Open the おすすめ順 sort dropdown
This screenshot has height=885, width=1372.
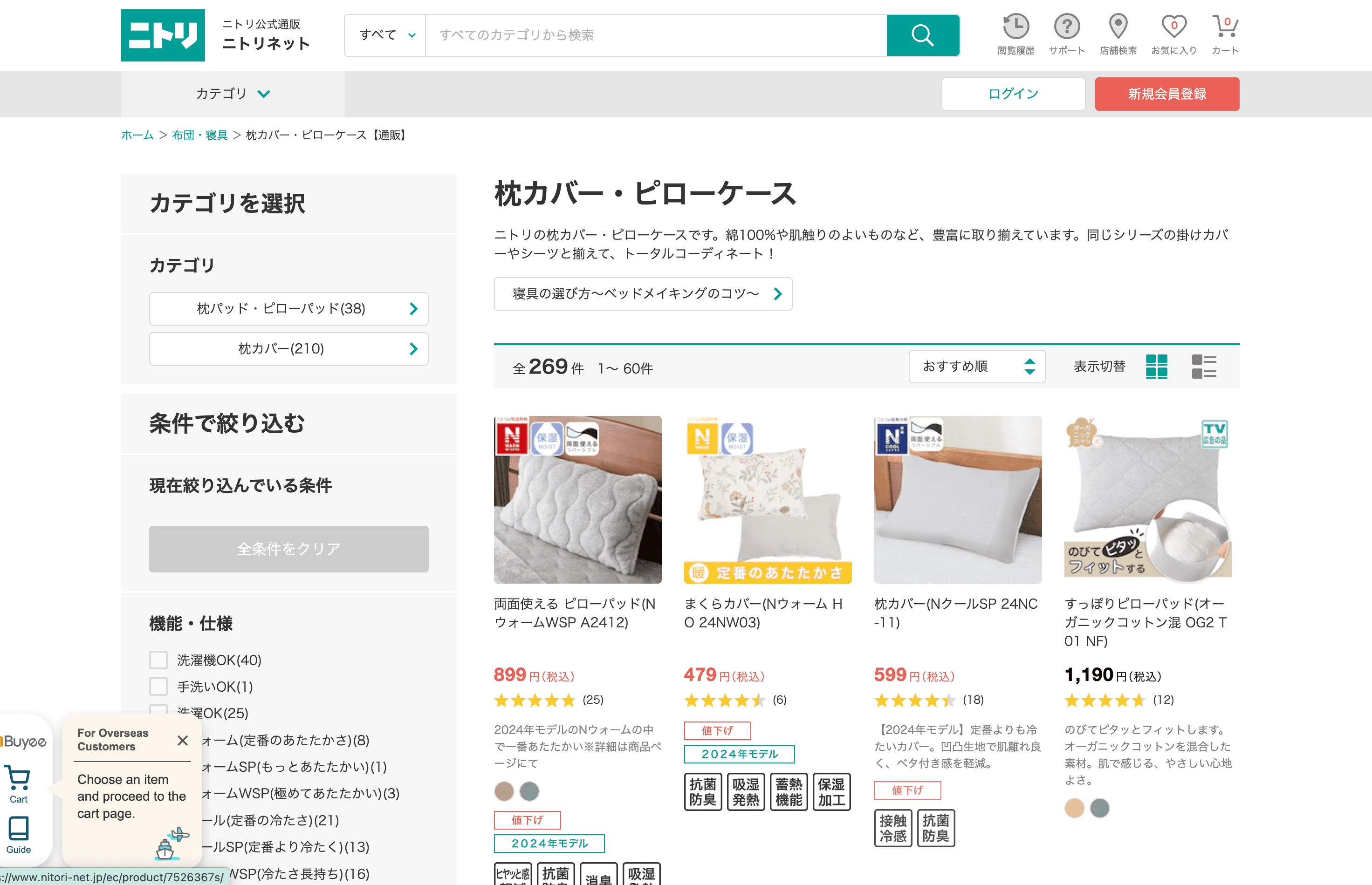pyautogui.click(x=976, y=367)
